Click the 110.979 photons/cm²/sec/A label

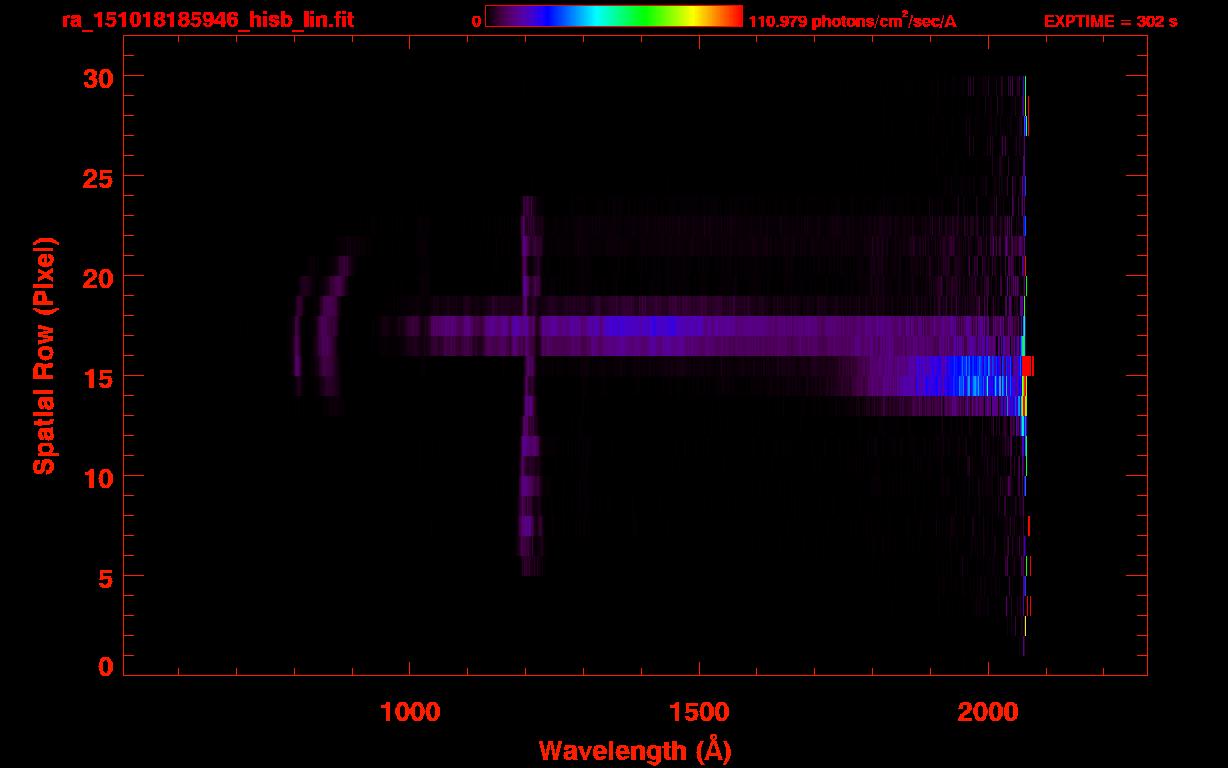pyautogui.click(x=852, y=20)
